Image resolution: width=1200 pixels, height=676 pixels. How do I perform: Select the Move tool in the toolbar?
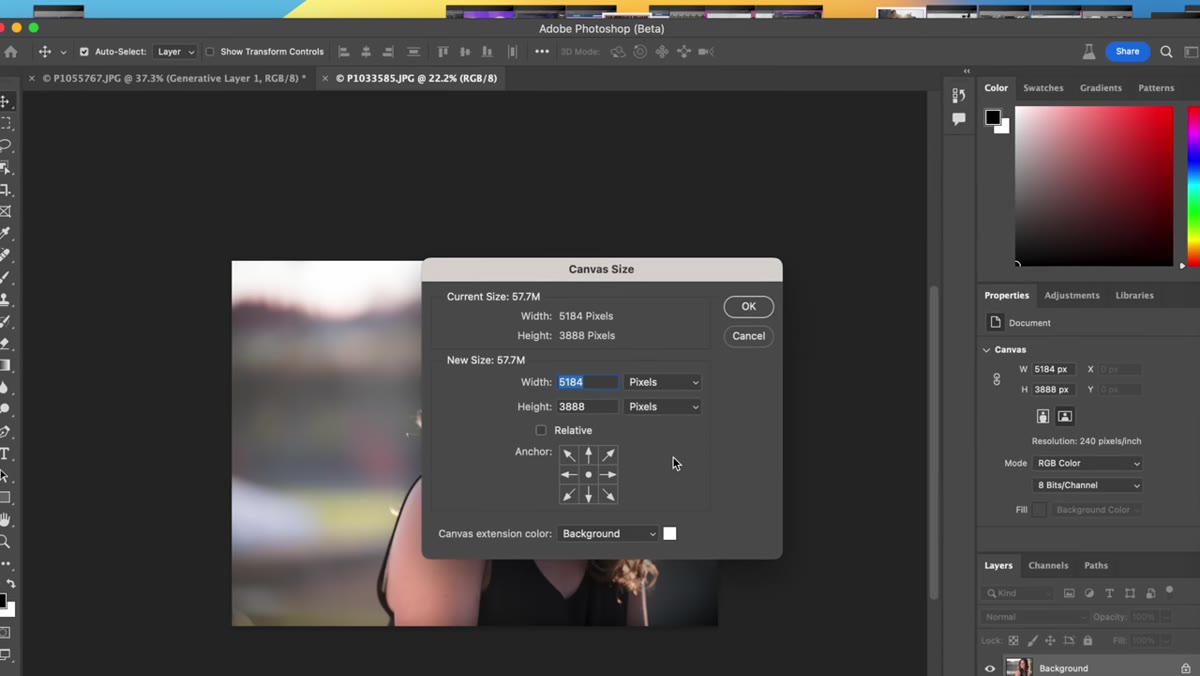pyautogui.click(x=5, y=102)
